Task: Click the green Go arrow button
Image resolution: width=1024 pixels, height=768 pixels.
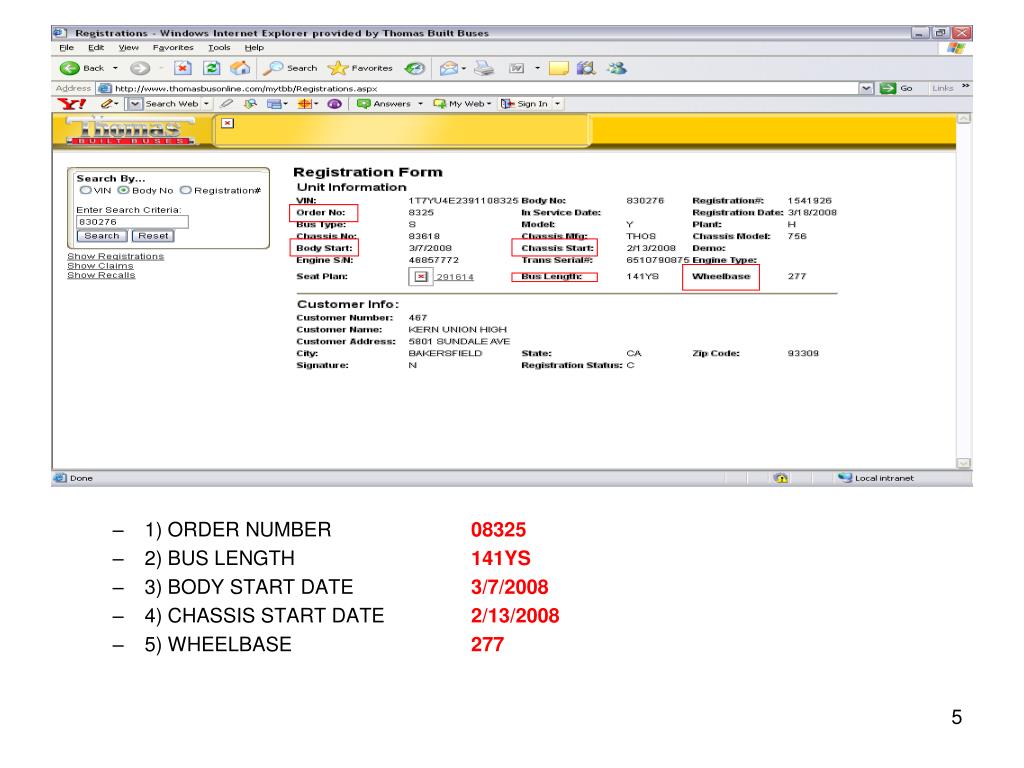Action: (x=888, y=88)
